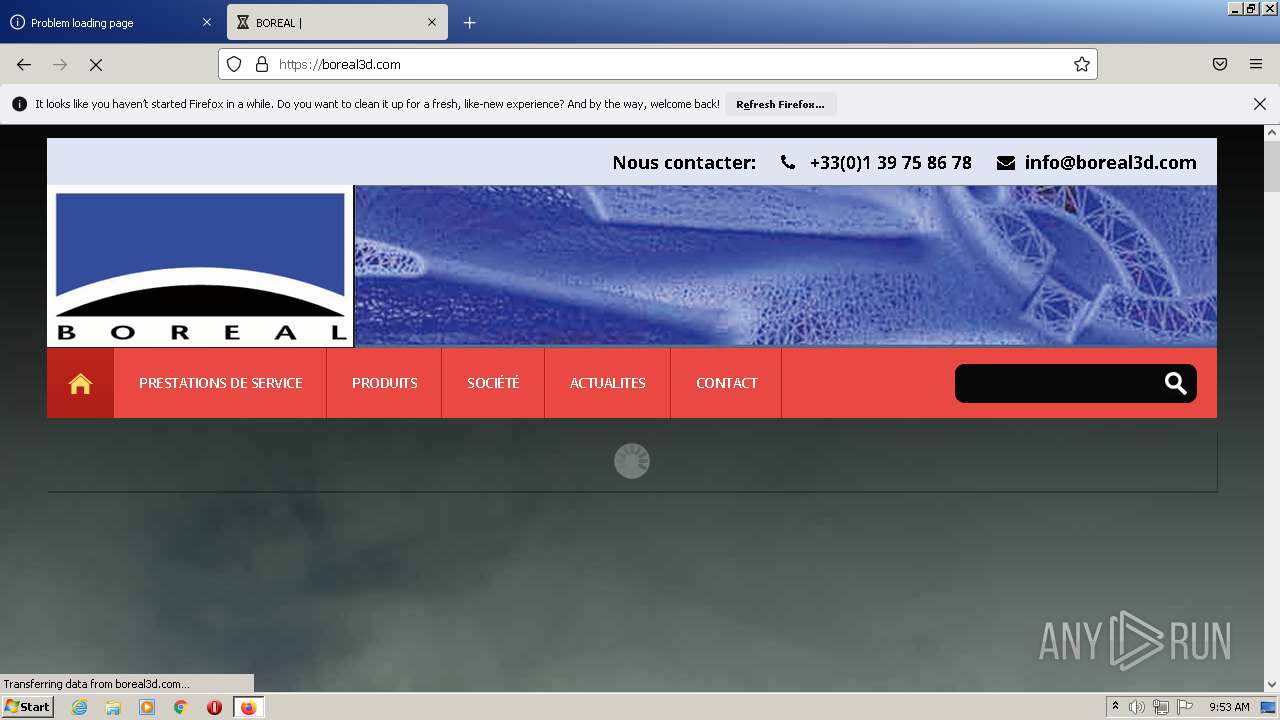This screenshot has width=1280, height=720.
Task: Open File Explorer from taskbar
Action: coord(113,707)
